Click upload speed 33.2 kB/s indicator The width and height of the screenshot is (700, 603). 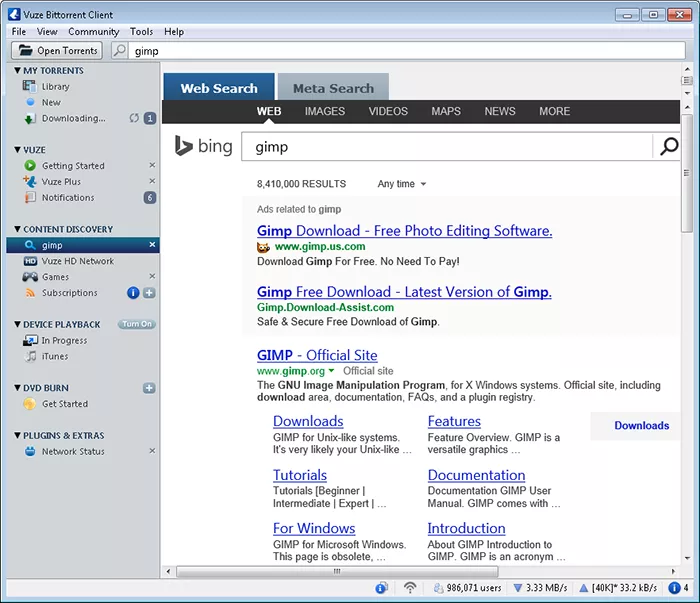click(618, 588)
